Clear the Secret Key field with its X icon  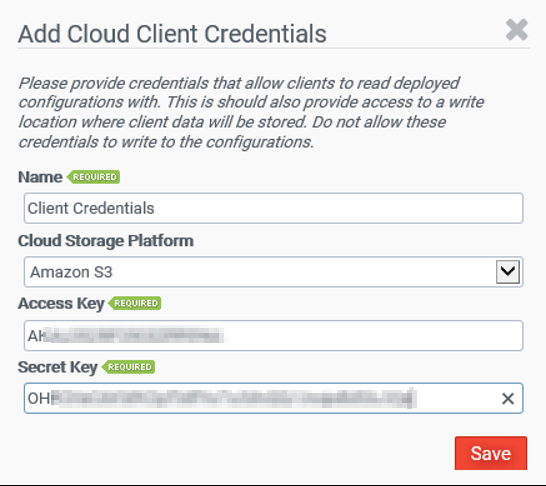(x=508, y=399)
